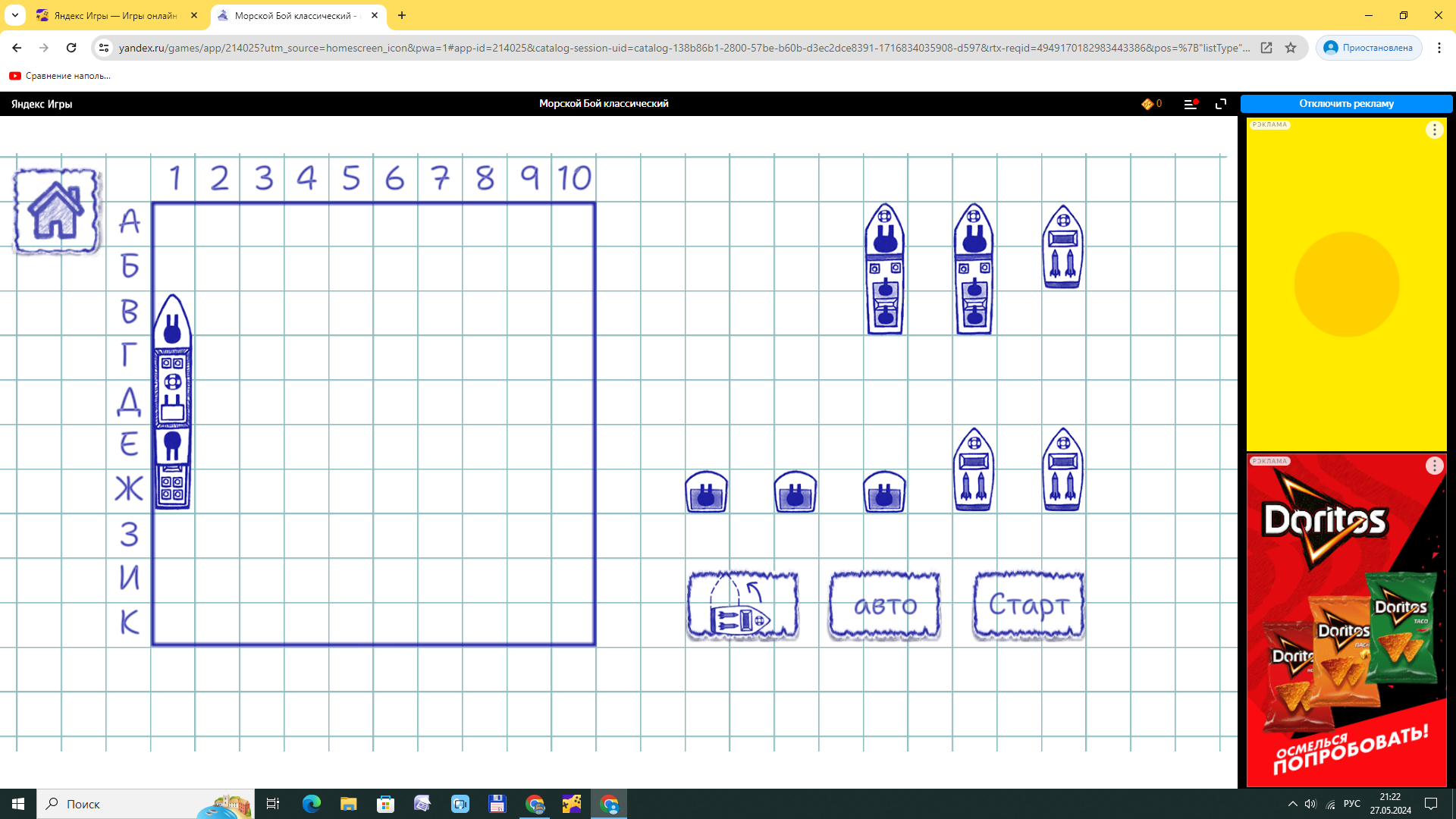The width and height of the screenshot is (1456, 819).
Task: Click the browser address bar
Action: click(682, 48)
